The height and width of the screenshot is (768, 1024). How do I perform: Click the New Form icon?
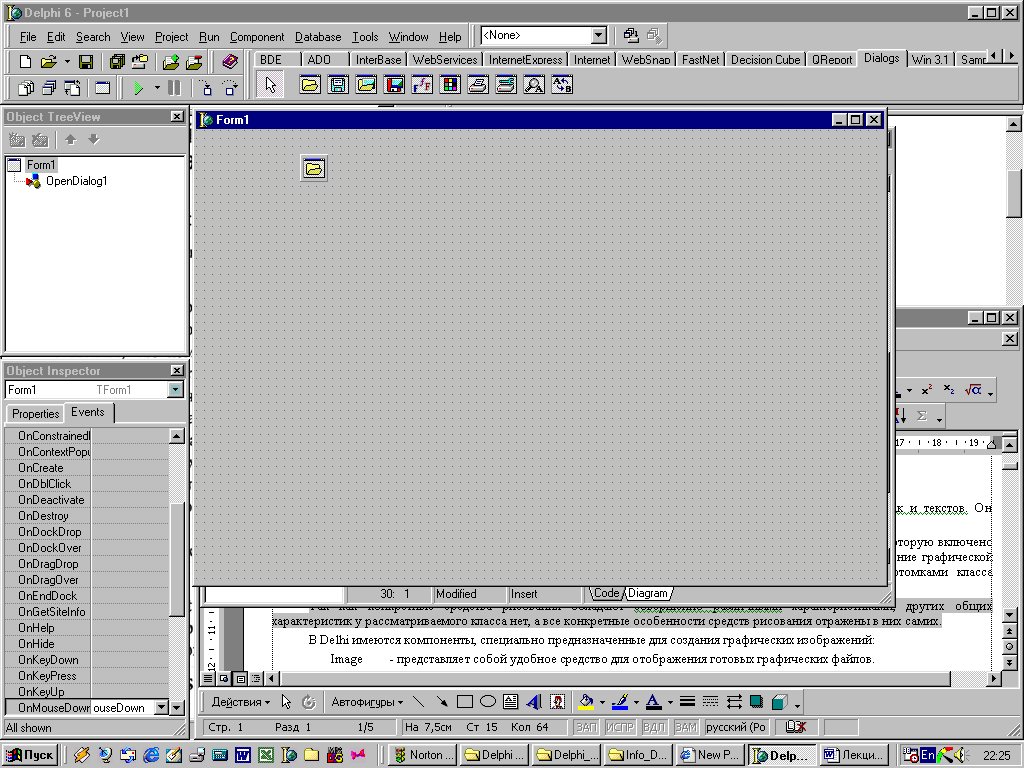103,88
